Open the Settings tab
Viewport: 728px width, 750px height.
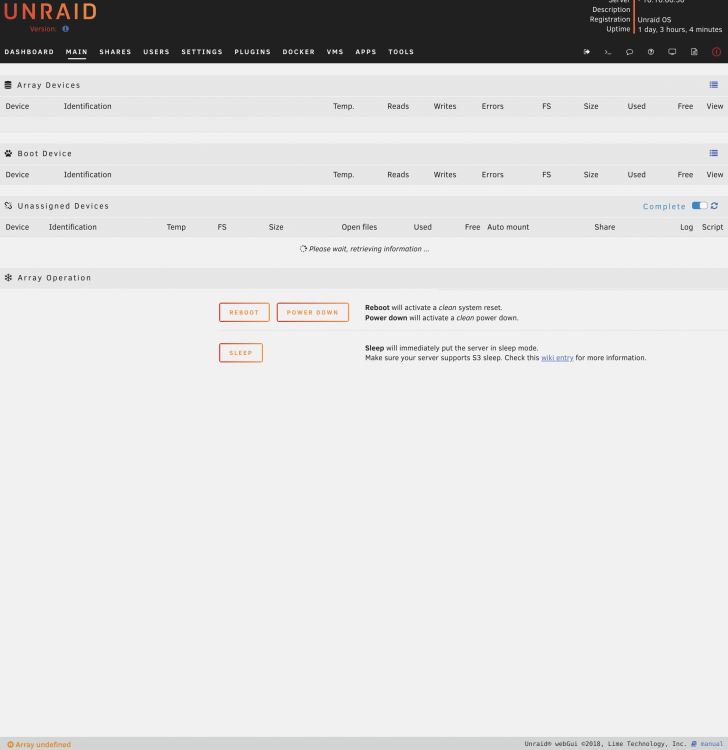(x=202, y=52)
